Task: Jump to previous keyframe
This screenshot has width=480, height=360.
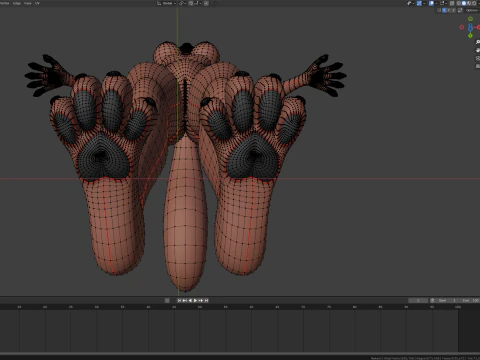Action: (x=184, y=300)
